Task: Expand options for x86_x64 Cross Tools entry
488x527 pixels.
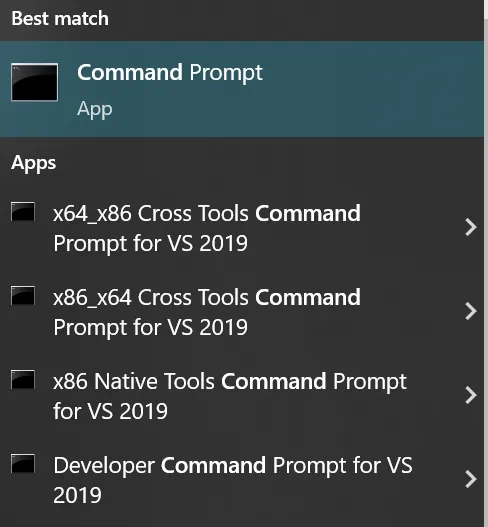Action: (471, 312)
